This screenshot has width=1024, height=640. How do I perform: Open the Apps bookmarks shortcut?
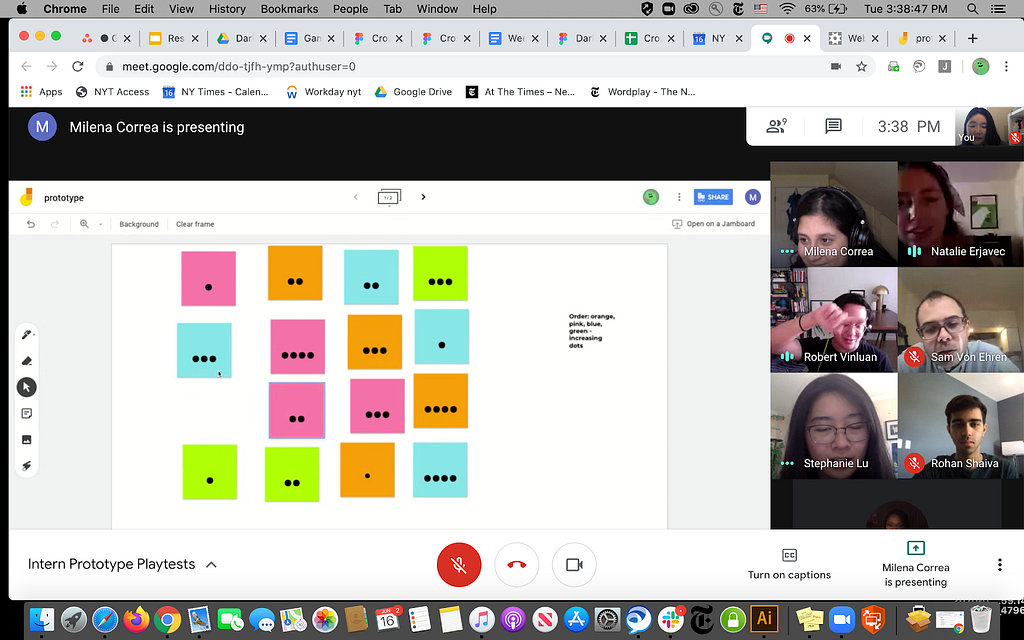(41, 91)
